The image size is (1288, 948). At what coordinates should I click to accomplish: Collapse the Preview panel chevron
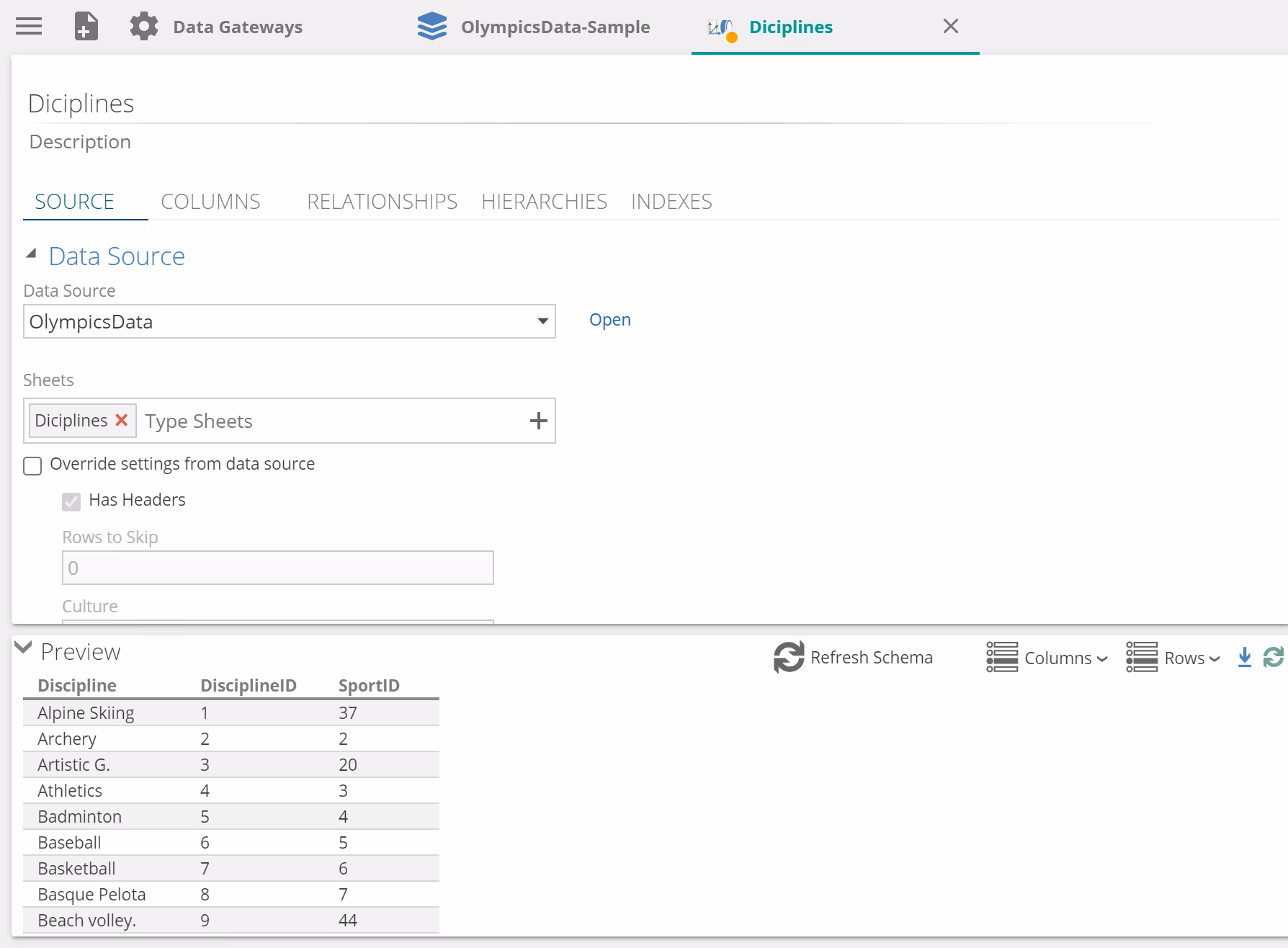click(23, 648)
